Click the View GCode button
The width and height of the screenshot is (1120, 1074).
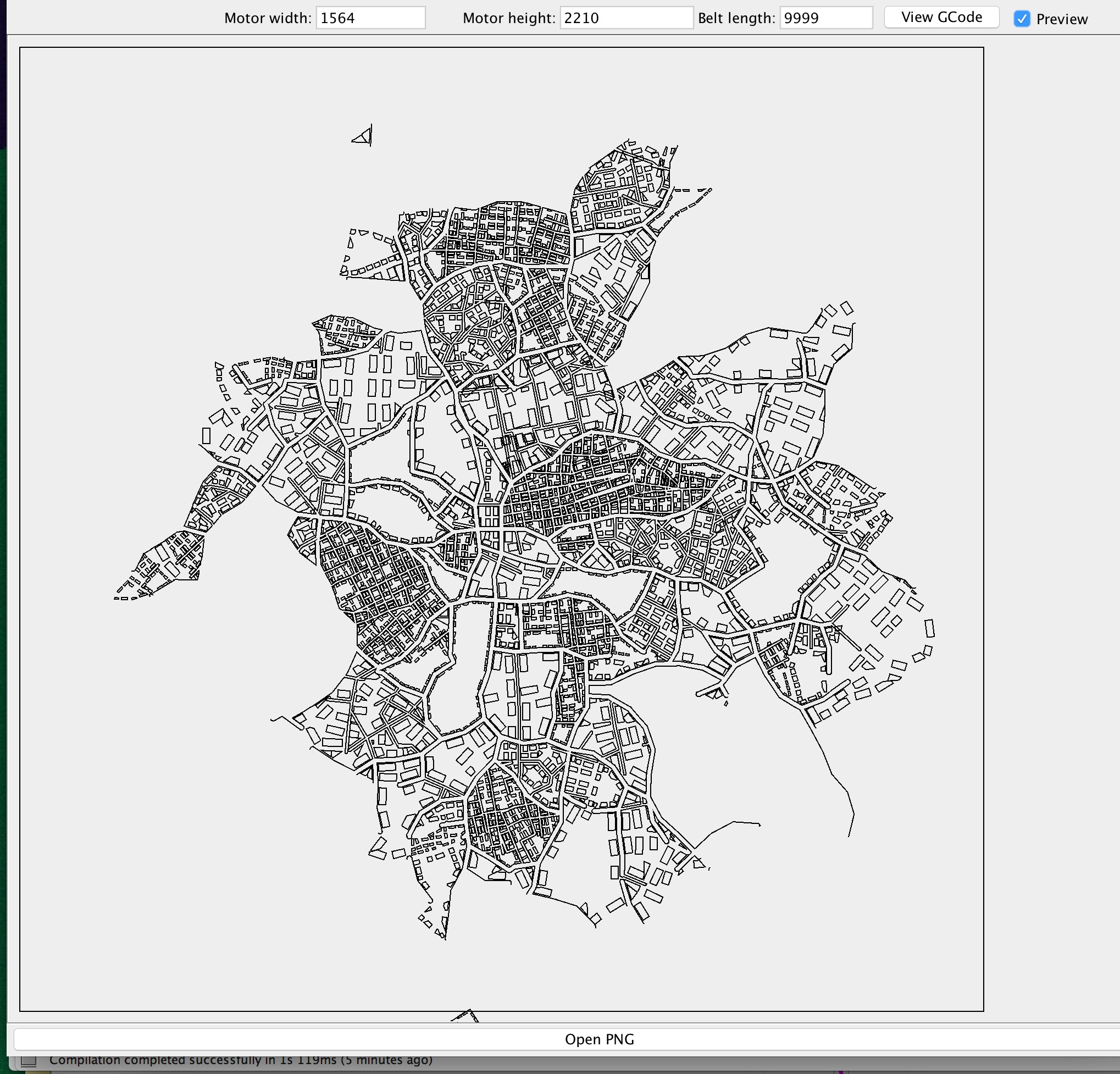pyautogui.click(x=941, y=17)
